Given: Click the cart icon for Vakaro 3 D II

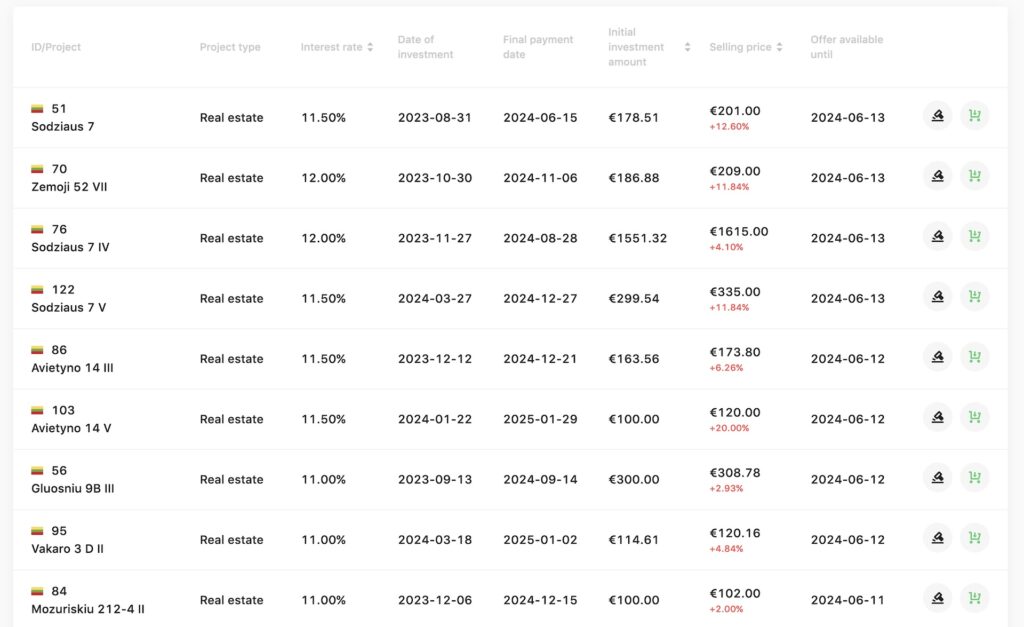Looking at the screenshot, I should point(975,538).
